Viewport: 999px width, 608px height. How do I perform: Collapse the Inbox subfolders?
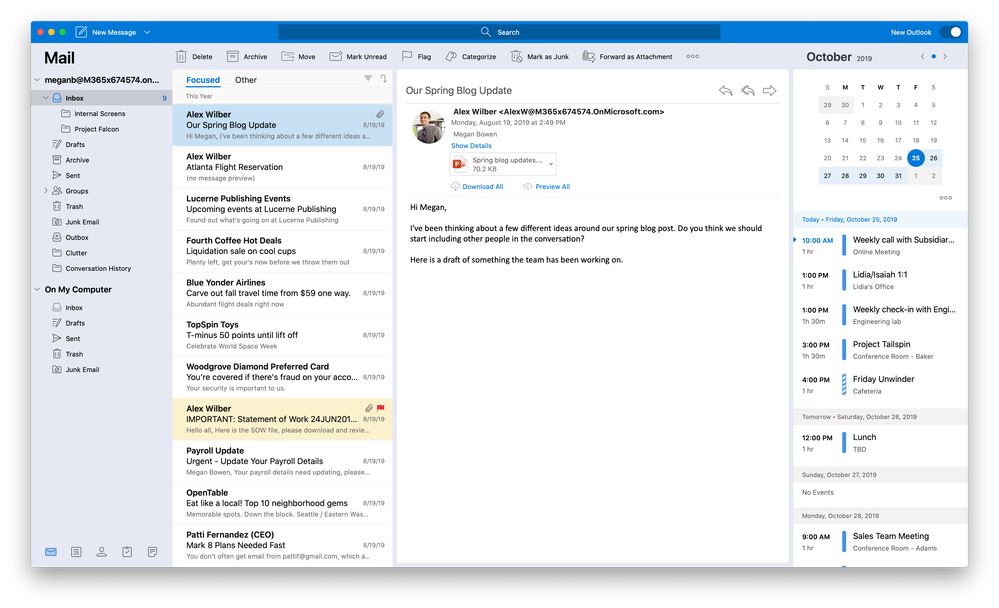(x=46, y=98)
